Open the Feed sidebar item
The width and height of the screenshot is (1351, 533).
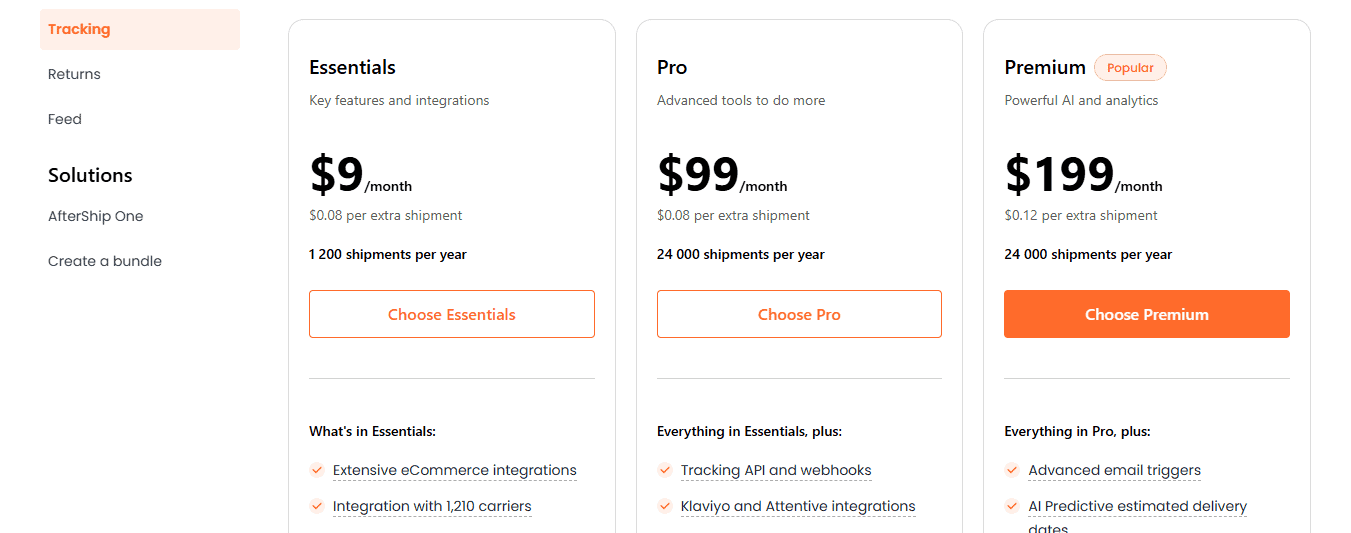65,119
